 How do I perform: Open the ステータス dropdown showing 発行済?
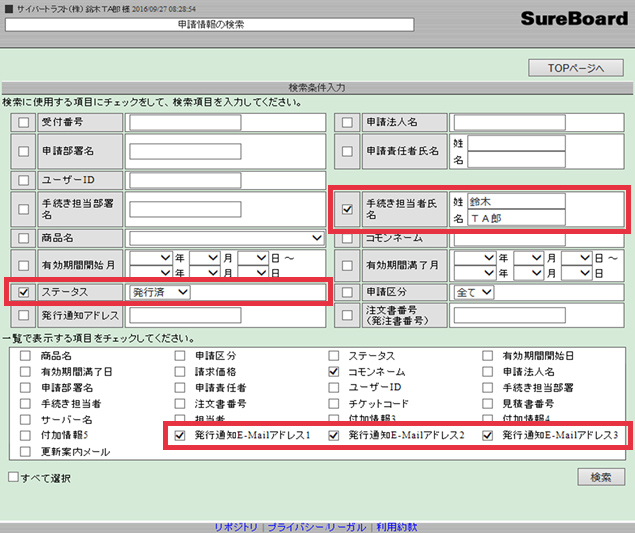pos(161,293)
